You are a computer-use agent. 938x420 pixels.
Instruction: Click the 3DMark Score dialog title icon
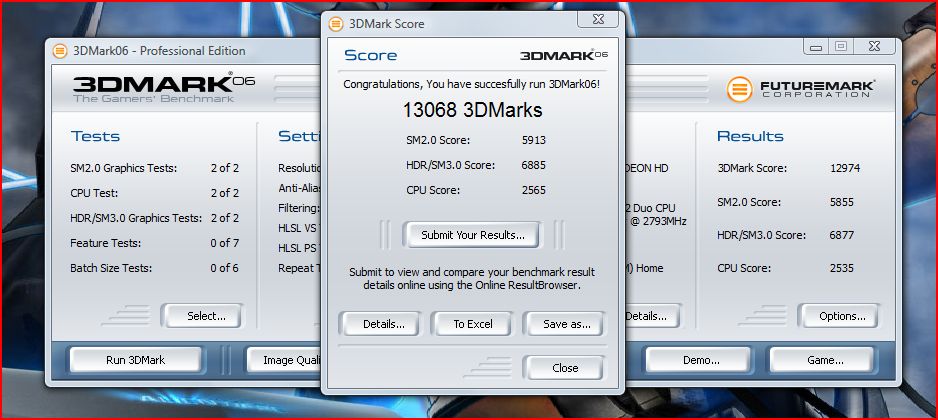pos(337,24)
